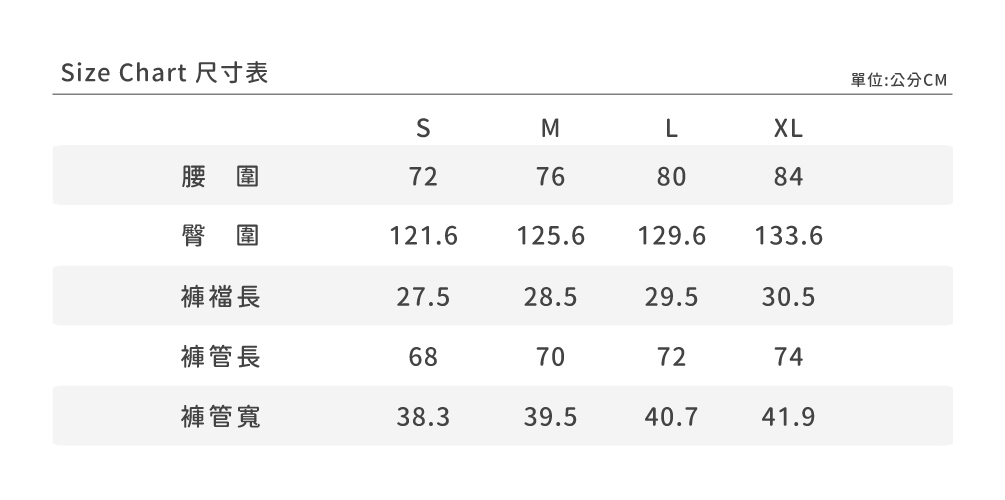
Task: Select the L size column header
Action: click(672, 129)
